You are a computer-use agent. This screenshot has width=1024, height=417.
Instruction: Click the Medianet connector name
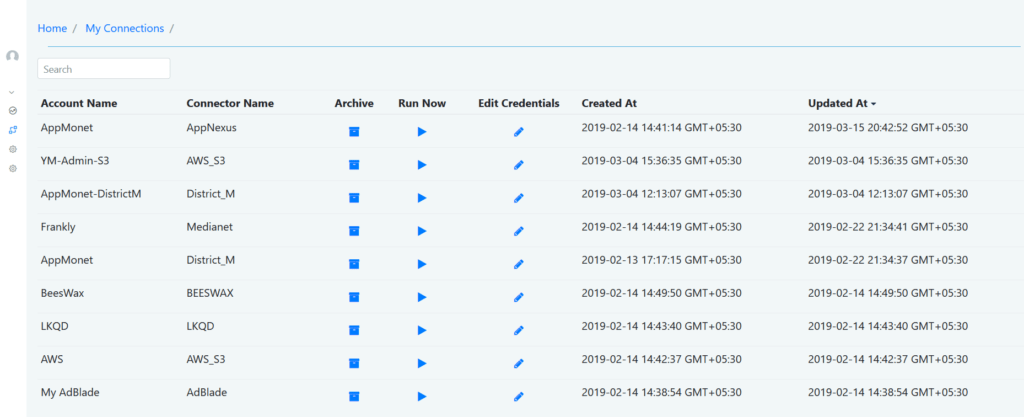210,226
